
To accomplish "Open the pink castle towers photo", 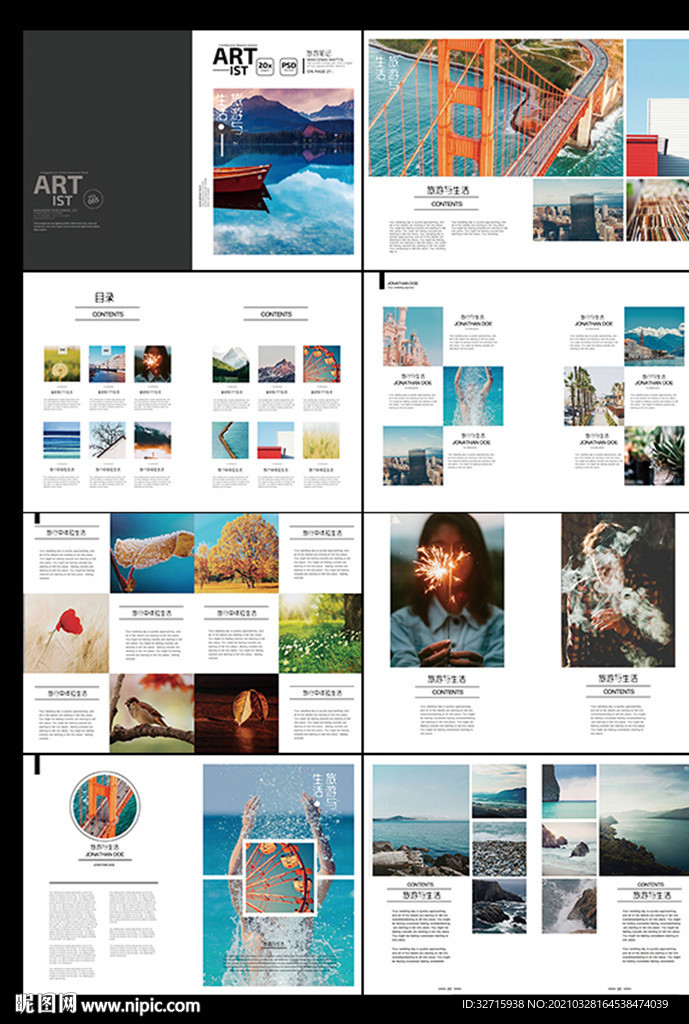I will pyautogui.click(x=413, y=336).
